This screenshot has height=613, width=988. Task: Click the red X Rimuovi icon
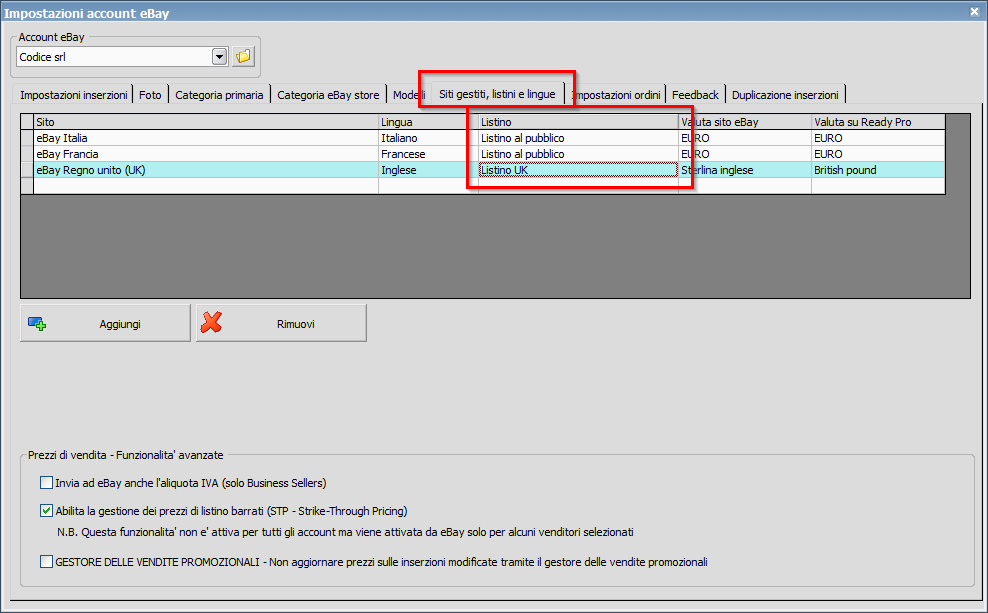pos(211,323)
